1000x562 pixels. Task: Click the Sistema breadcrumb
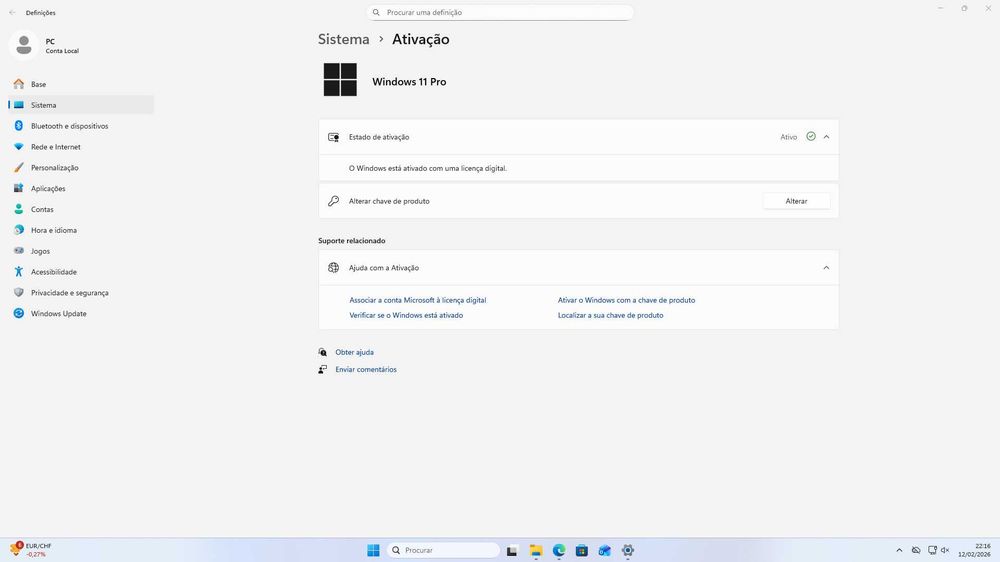pyautogui.click(x=344, y=39)
